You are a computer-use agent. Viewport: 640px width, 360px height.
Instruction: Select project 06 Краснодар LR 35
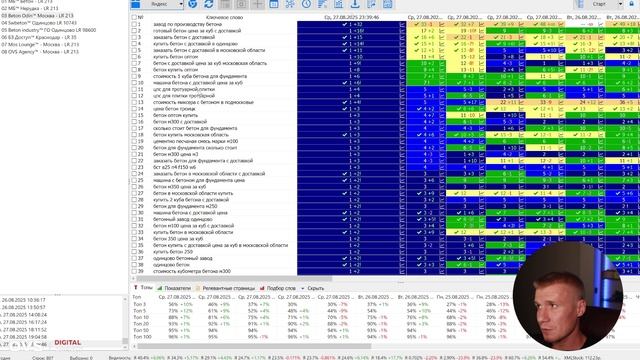[x=39, y=37]
